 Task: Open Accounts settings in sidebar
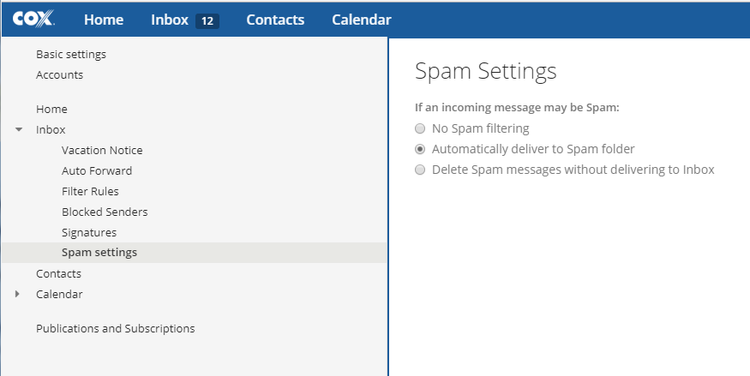tap(59, 75)
